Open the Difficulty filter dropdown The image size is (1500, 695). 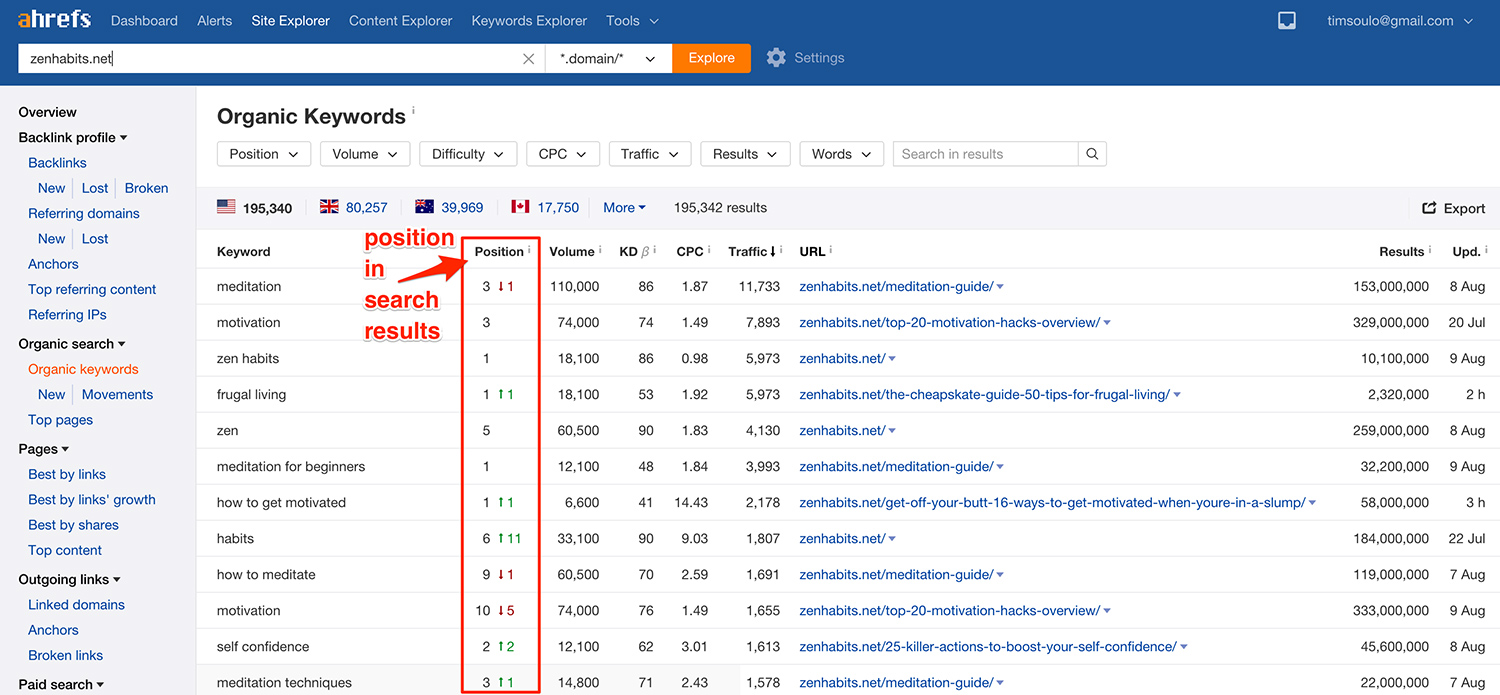pyautogui.click(x=468, y=154)
